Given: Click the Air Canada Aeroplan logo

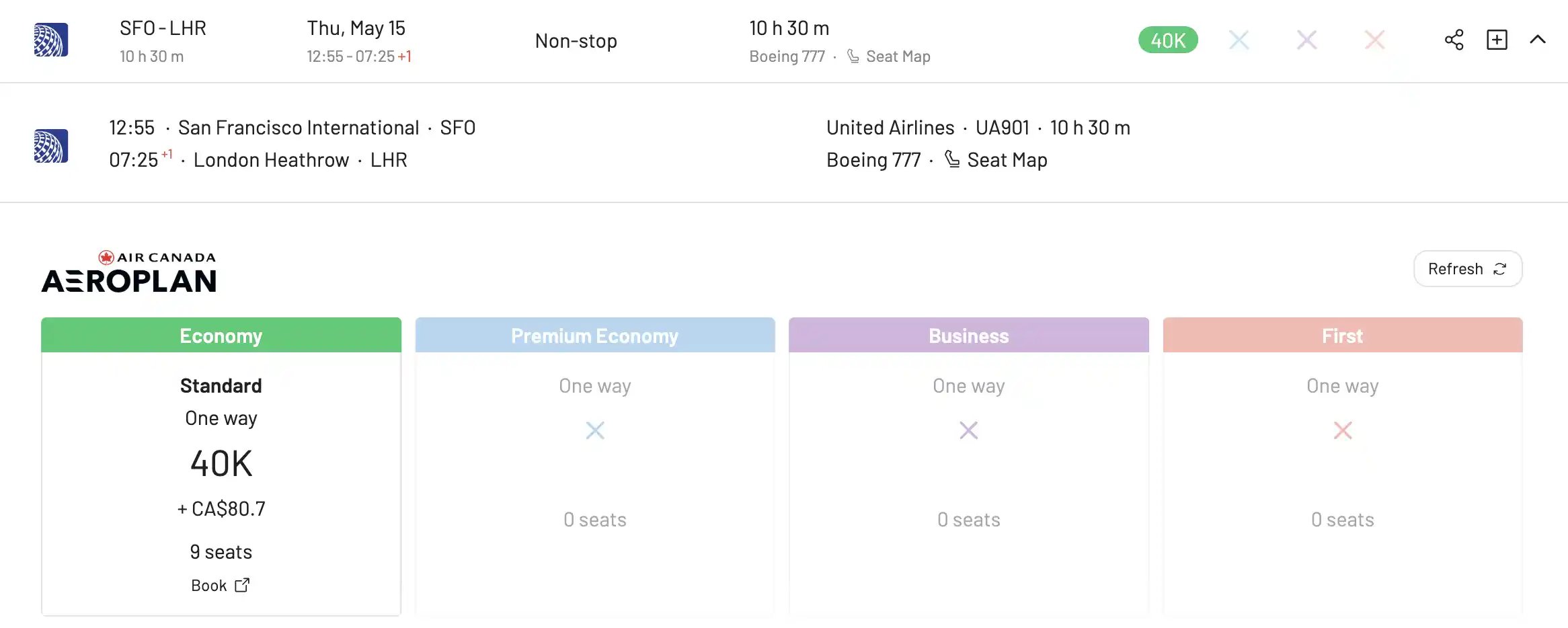Looking at the screenshot, I should click(x=129, y=272).
